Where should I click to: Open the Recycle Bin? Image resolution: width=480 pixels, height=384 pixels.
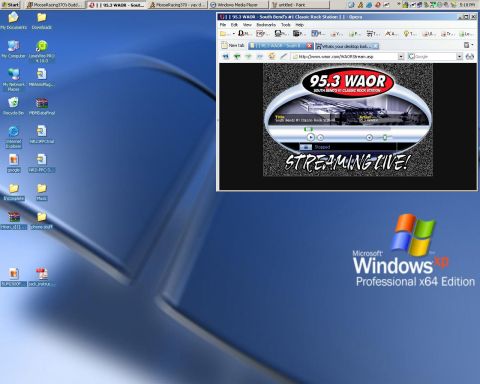pos(13,106)
